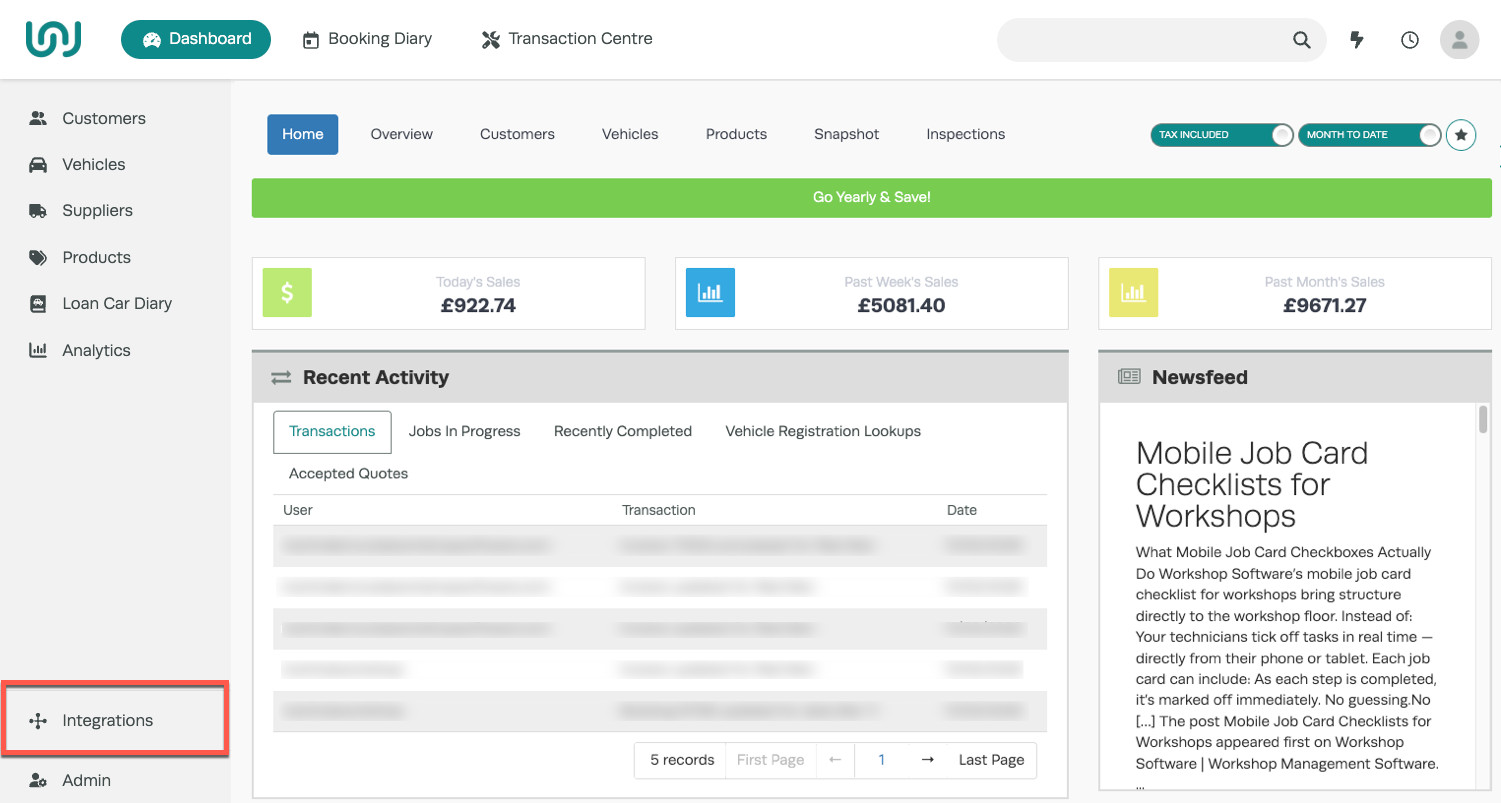Click the dollar icon on Today's Sales

[287, 293]
